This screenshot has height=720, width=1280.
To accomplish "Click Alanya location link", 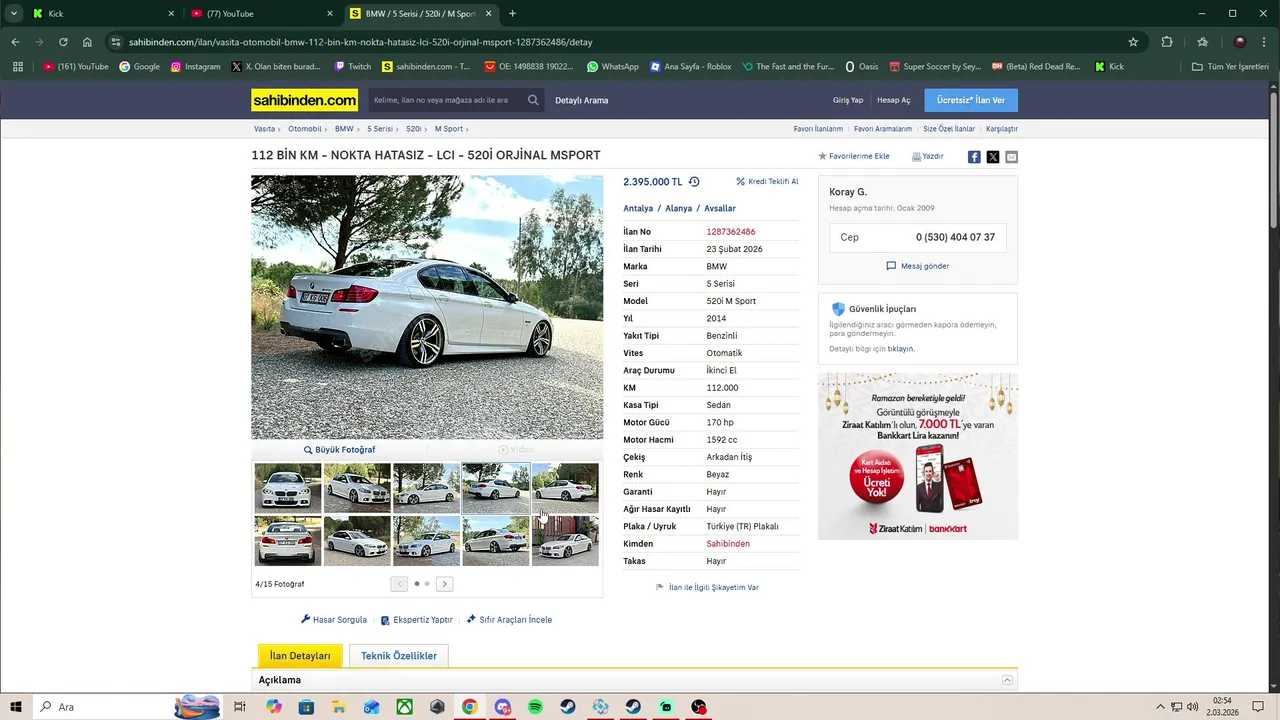I will coord(679,209).
